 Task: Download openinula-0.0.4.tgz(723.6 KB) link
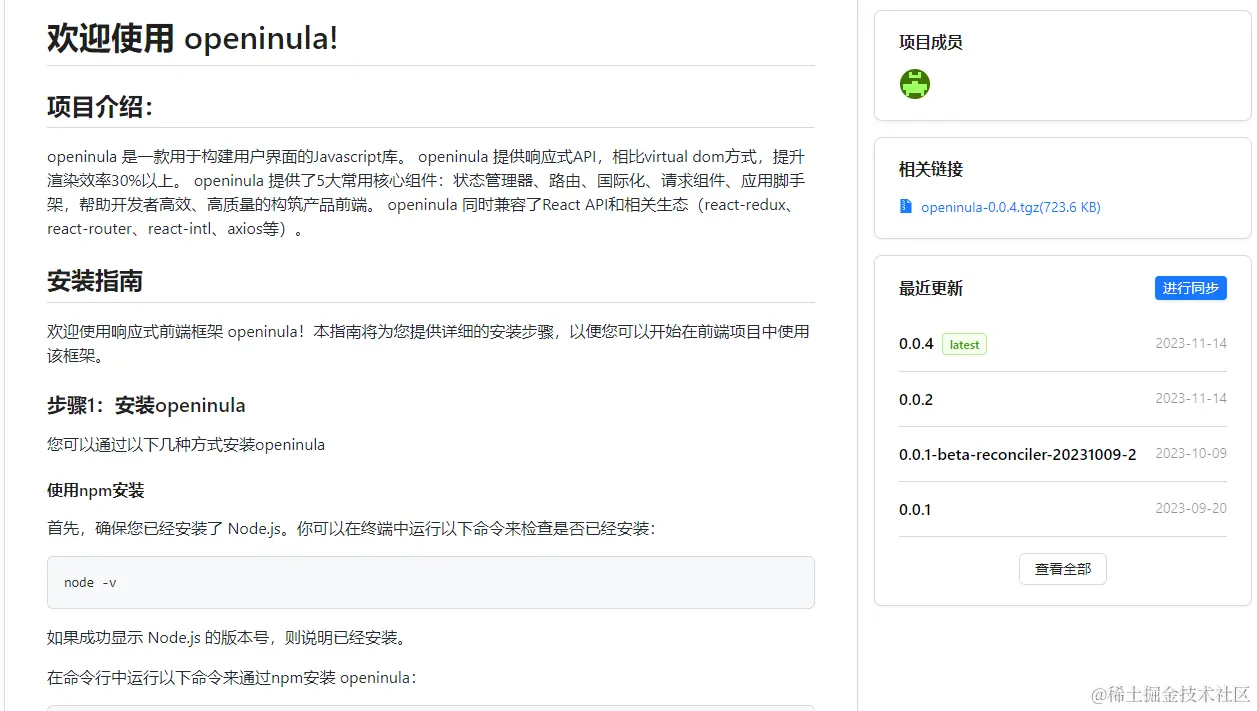[1010, 207]
